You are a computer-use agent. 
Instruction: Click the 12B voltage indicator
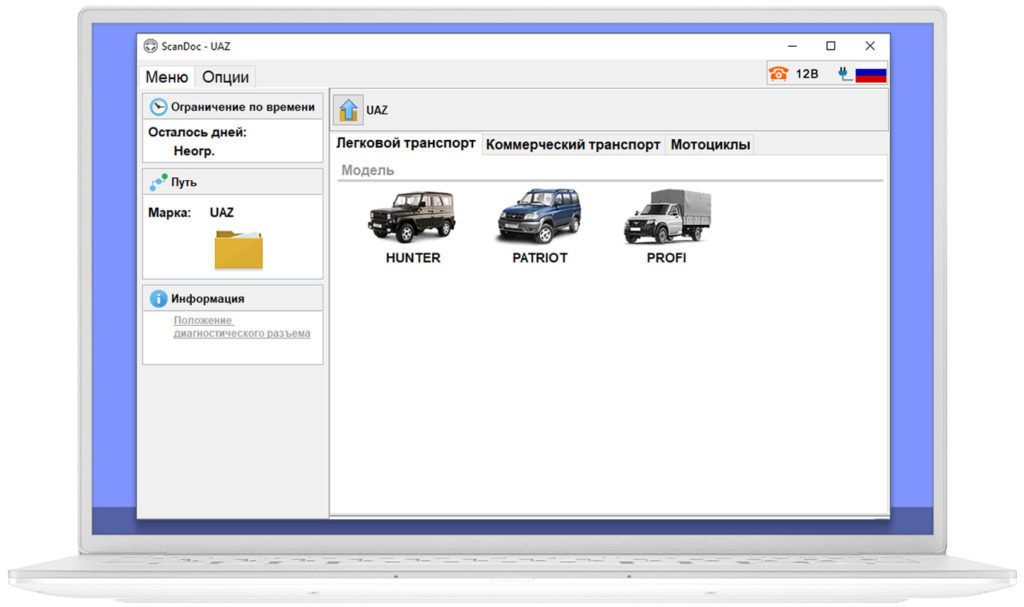(807, 74)
